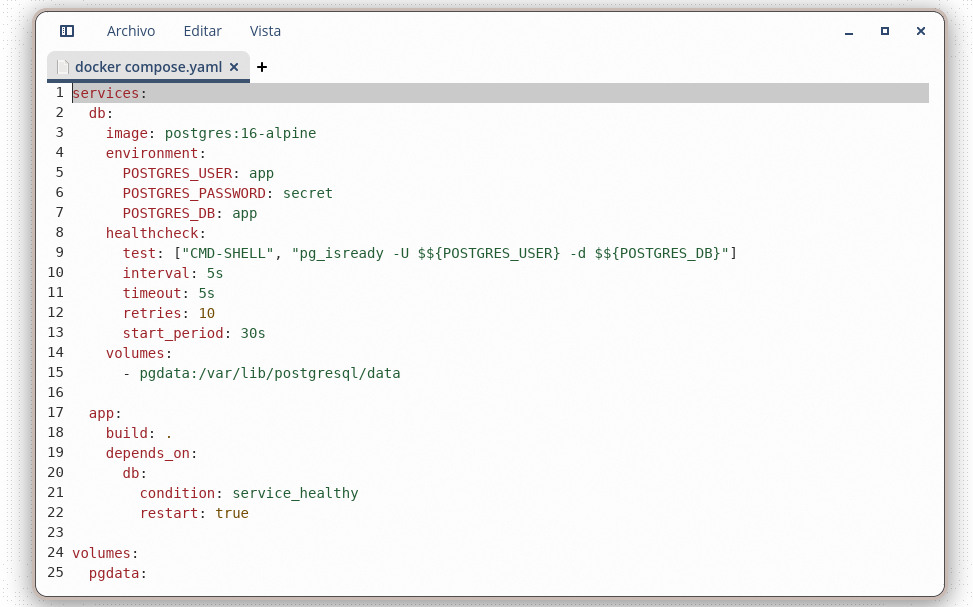Click line number 23 in gutter

(56, 533)
